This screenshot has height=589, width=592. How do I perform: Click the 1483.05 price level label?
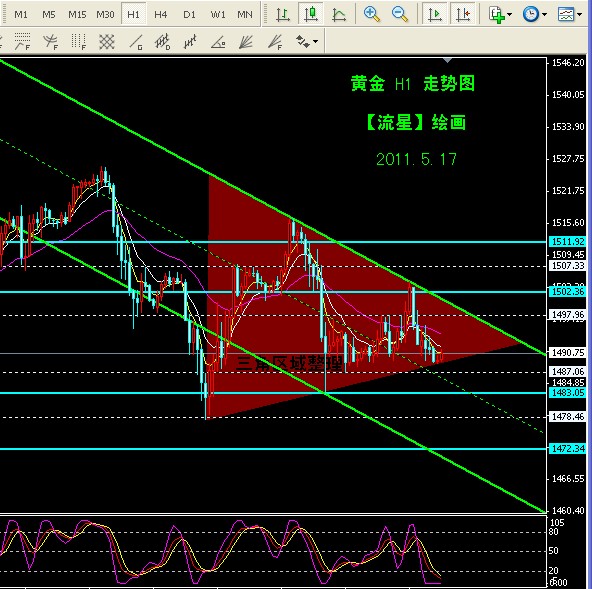click(567, 393)
